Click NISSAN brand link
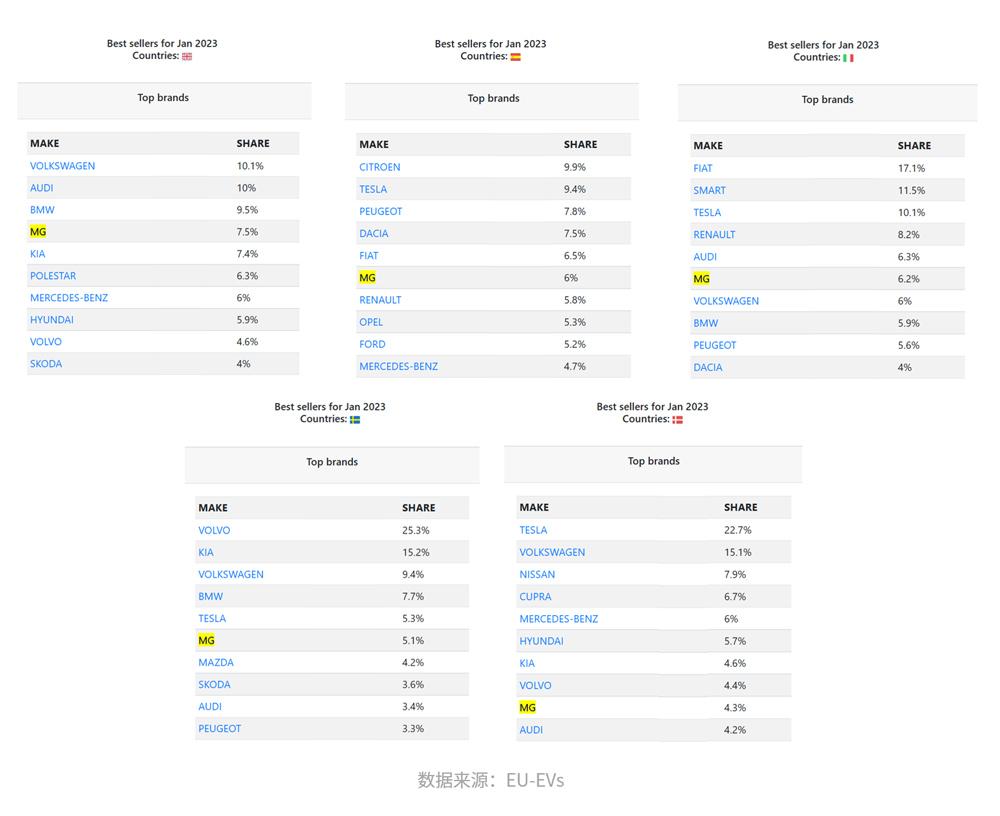The height and width of the screenshot is (816, 1000). pyautogui.click(x=537, y=574)
